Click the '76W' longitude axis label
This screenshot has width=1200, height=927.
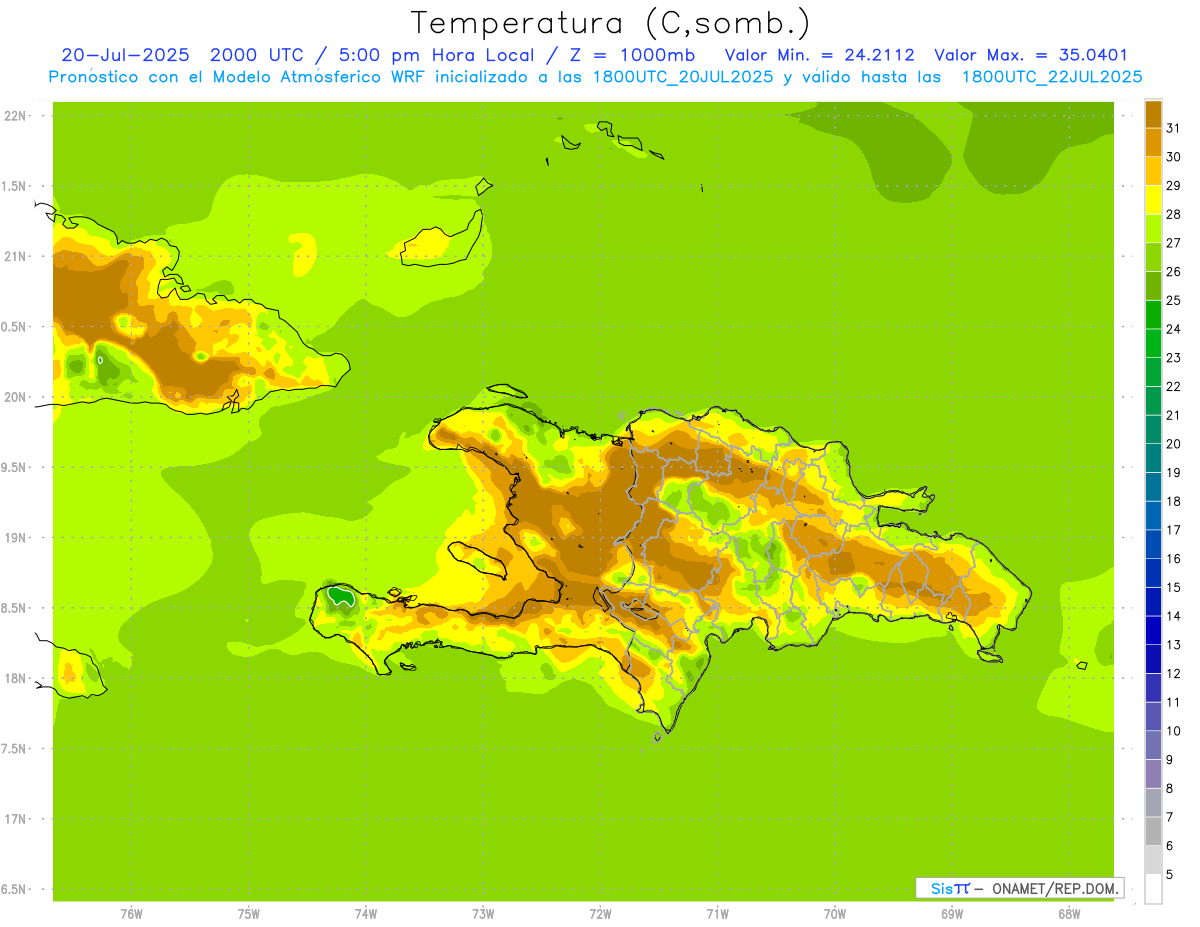click(131, 914)
